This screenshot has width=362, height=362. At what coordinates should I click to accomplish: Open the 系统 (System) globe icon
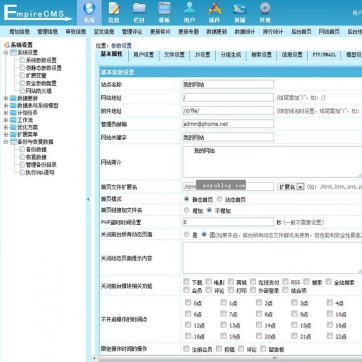pyautogui.click(x=89, y=8)
